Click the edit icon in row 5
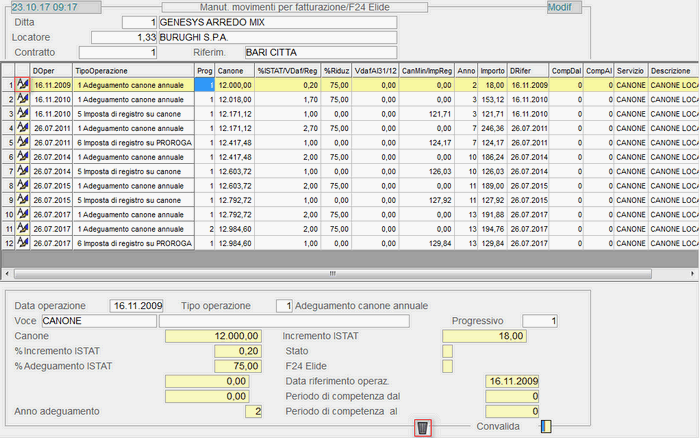This screenshot has height=438, width=700. pos(22,142)
